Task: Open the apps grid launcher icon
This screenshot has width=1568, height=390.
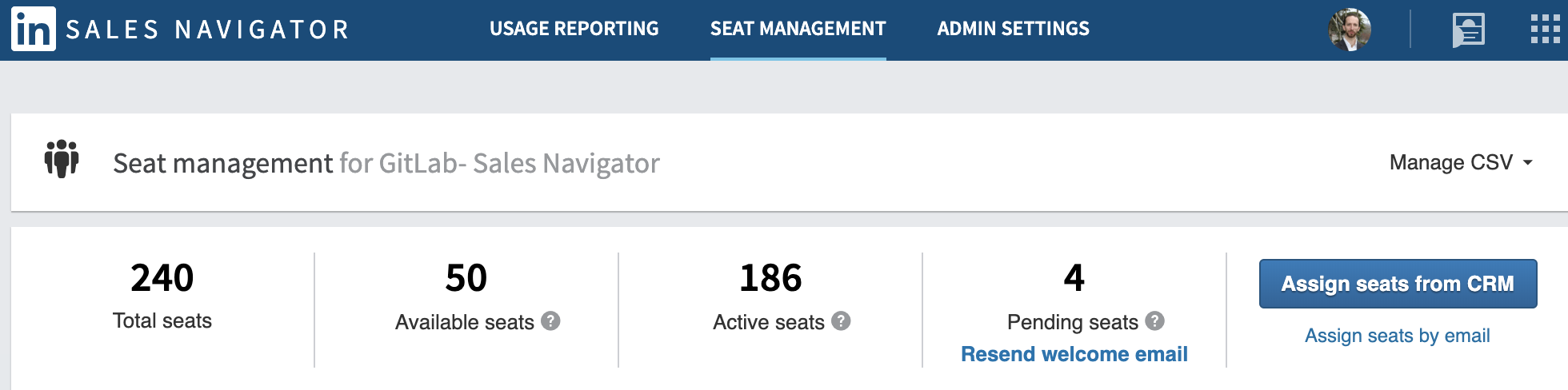Action: 1546,30
